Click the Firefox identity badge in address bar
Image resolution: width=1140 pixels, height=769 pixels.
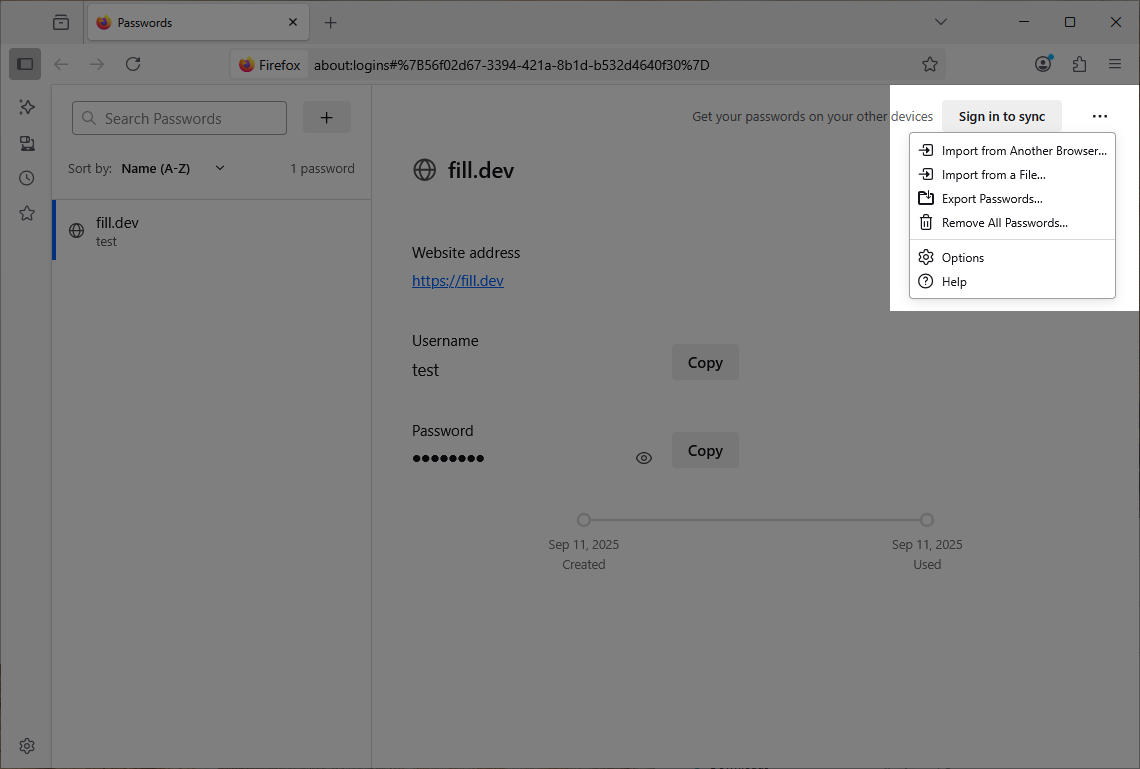270,65
